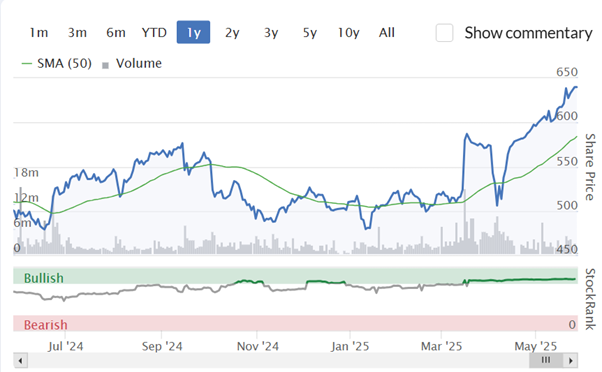This screenshot has width=602, height=372.
Task: Toggle SMA (50) legend line
Action: (57, 63)
